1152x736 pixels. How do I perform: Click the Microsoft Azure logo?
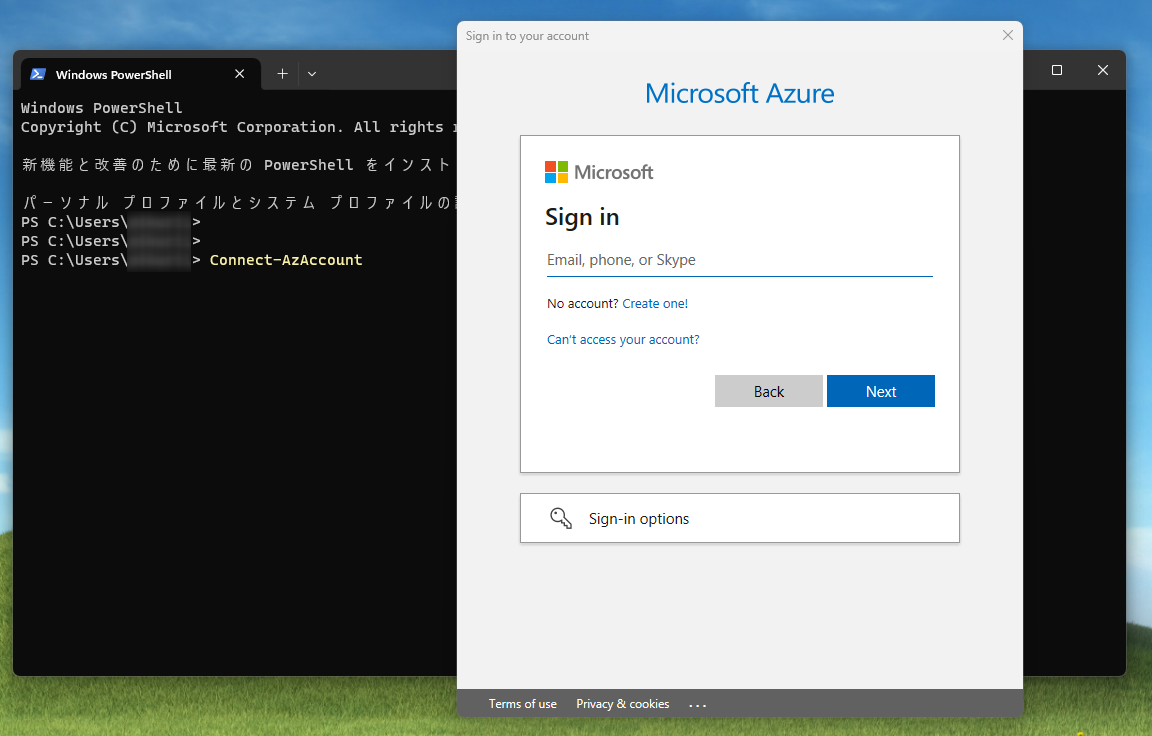point(739,93)
